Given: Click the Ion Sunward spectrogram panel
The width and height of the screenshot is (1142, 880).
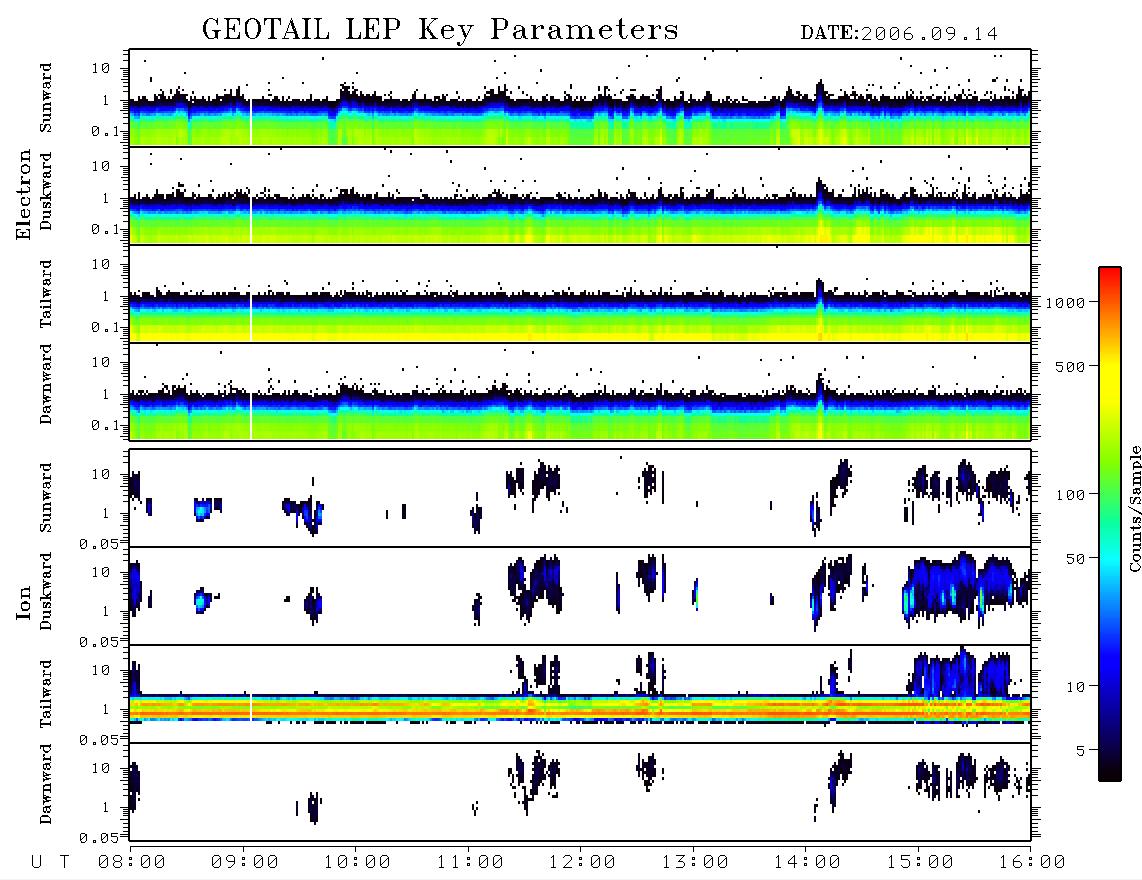Looking at the screenshot, I should click(x=580, y=498).
